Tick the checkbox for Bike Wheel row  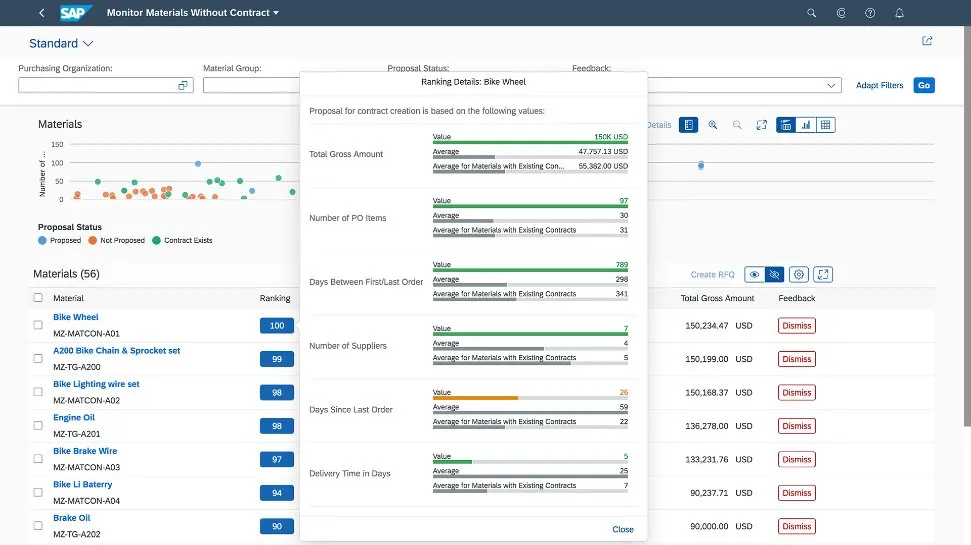[38, 325]
